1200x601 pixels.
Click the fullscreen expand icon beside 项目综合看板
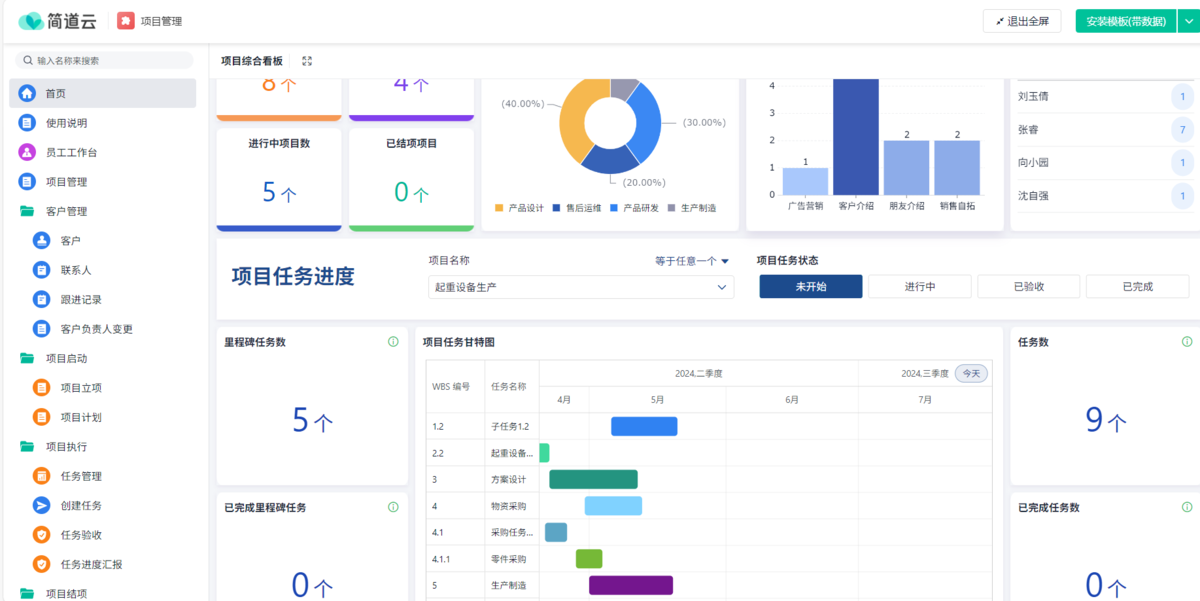point(307,61)
